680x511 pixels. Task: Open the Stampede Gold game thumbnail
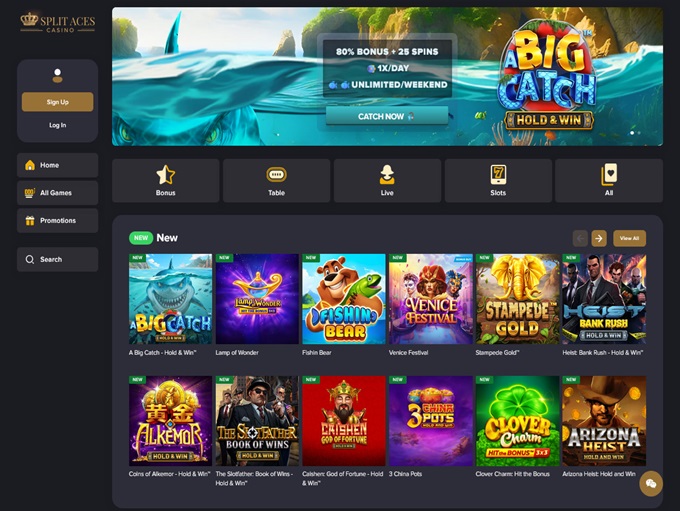coord(517,299)
